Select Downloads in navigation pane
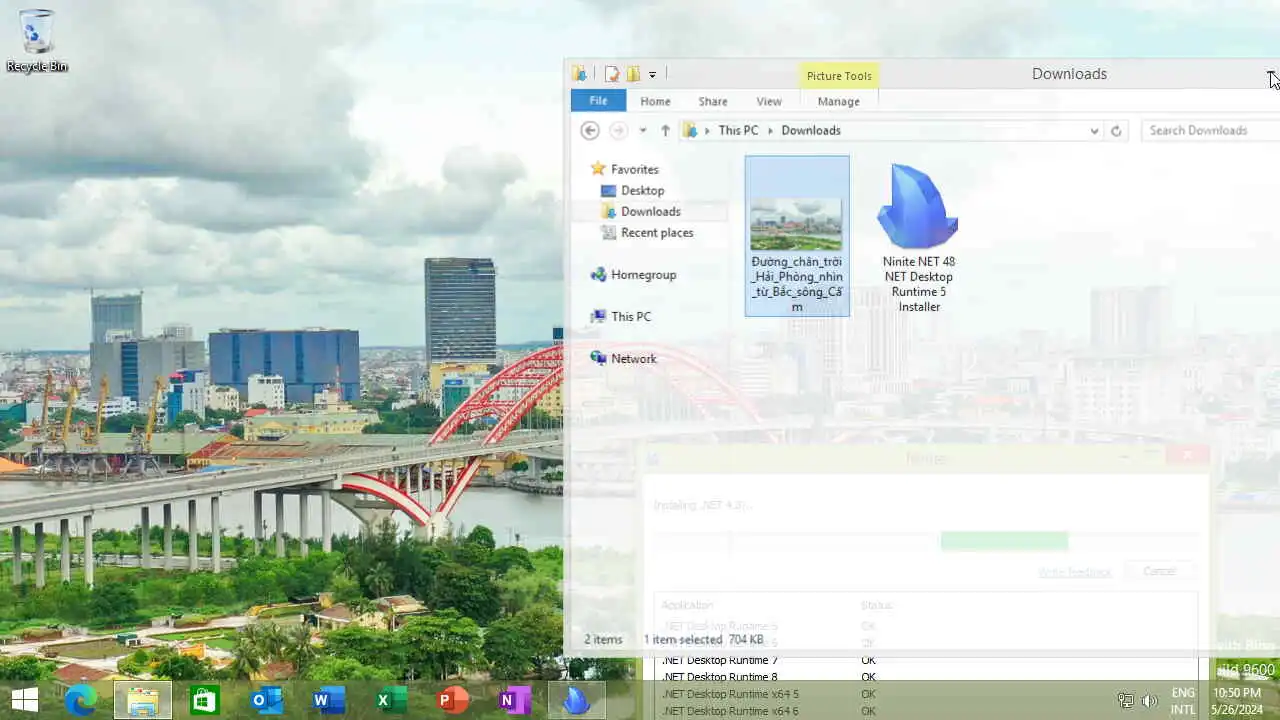1280x720 pixels. [651, 211]
